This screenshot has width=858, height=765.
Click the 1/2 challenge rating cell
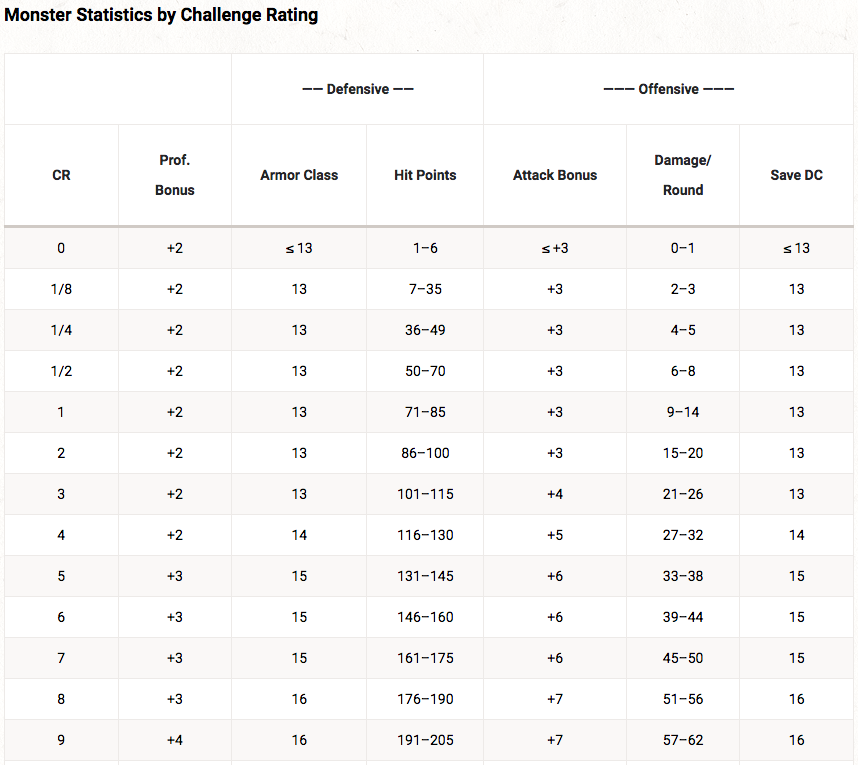pos(61,371)
